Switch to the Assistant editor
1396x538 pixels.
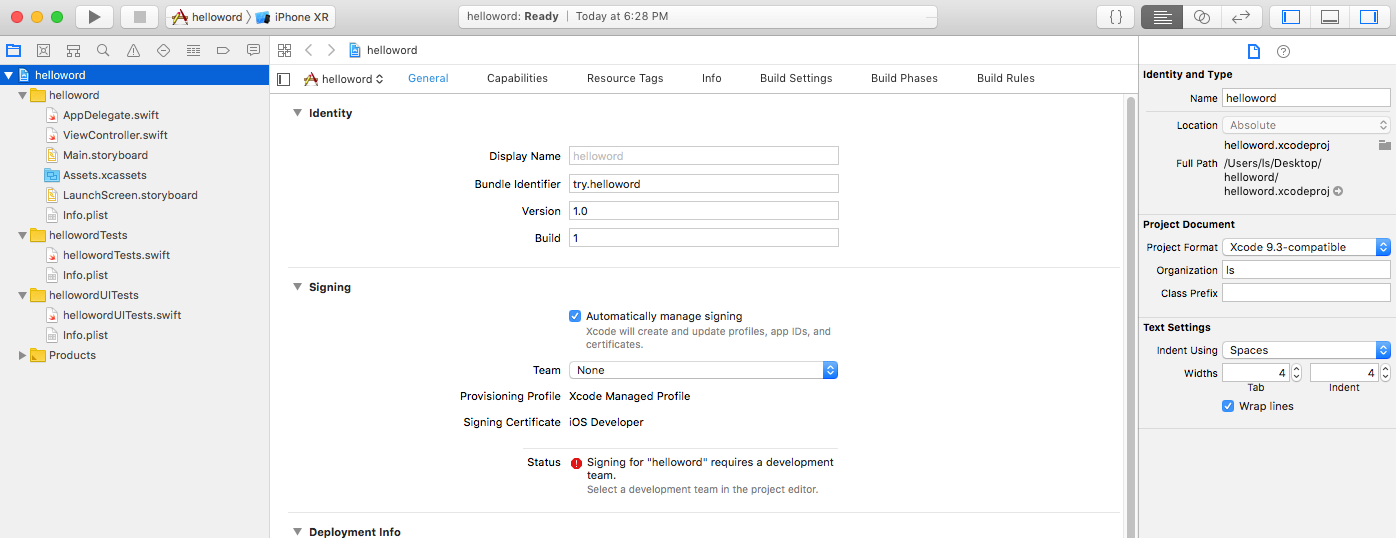(x=1202, y=16)
